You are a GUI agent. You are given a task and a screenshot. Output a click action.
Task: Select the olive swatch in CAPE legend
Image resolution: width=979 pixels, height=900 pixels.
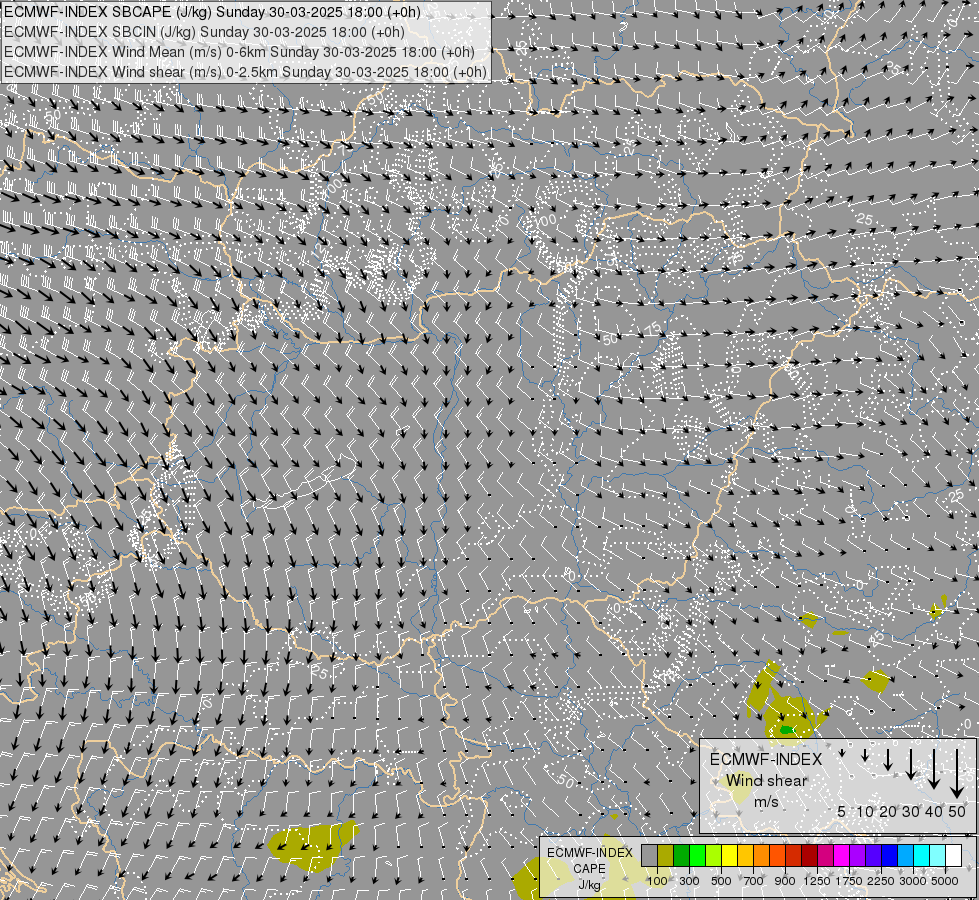click(x=666, y=855)
